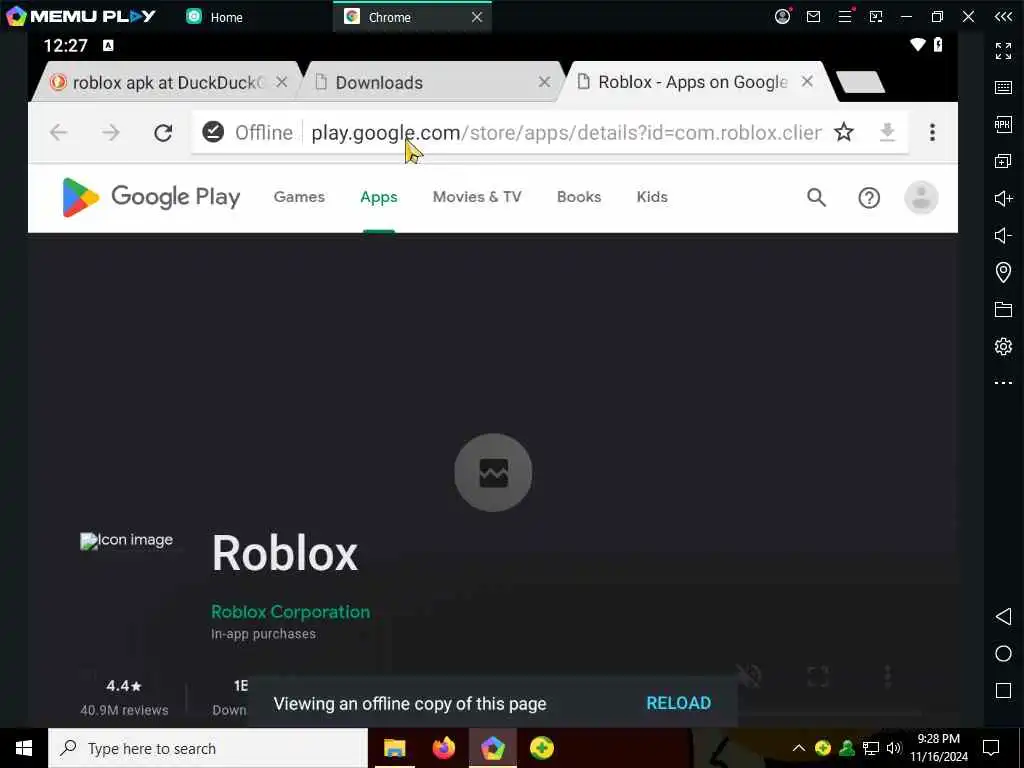
Task: Open MEmu mail messages icon
Action: [x=814, y=16]
